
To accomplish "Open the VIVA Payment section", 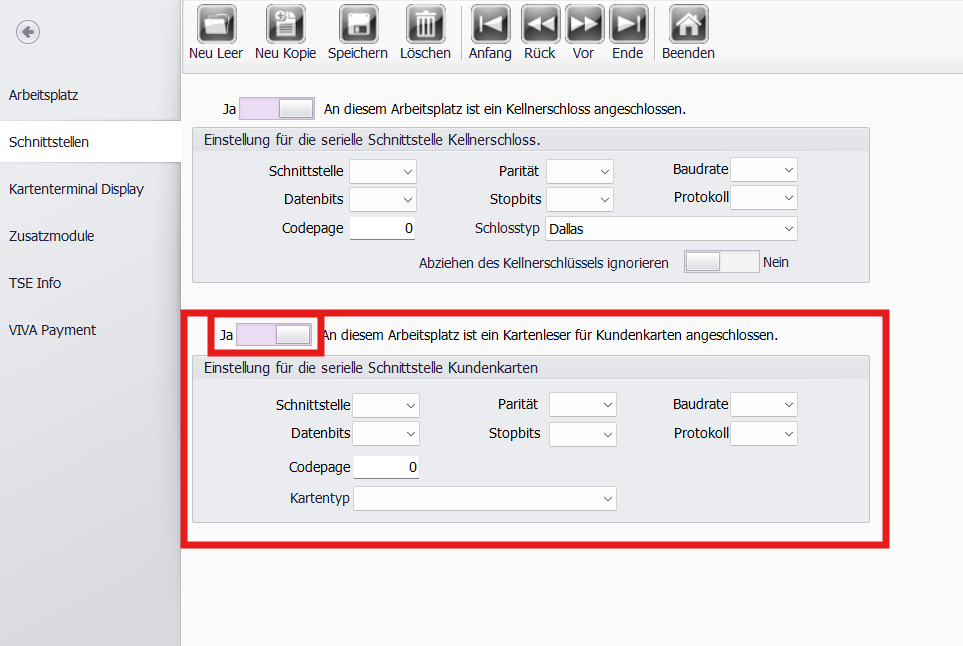I will (52, 330).
